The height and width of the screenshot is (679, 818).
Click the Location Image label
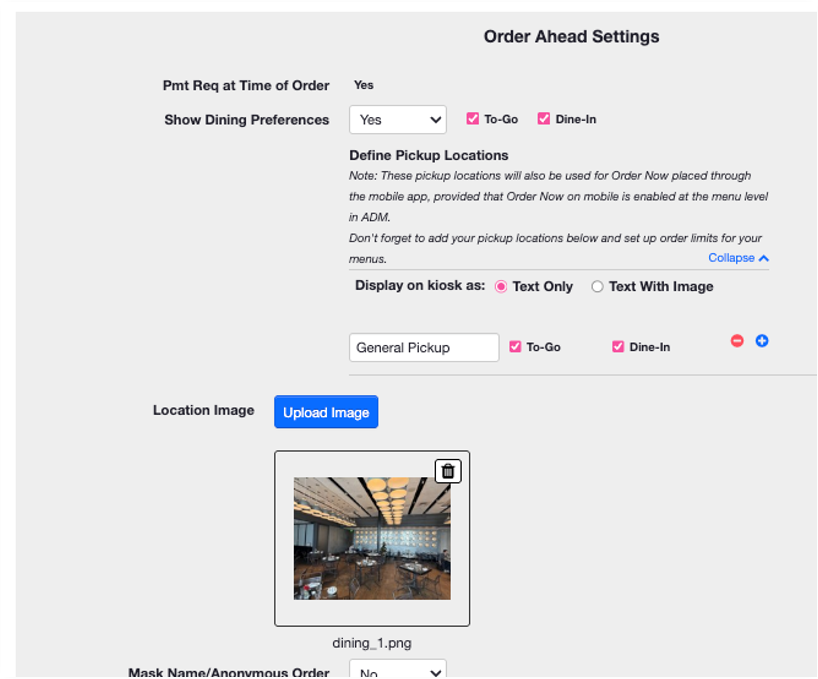203,410
